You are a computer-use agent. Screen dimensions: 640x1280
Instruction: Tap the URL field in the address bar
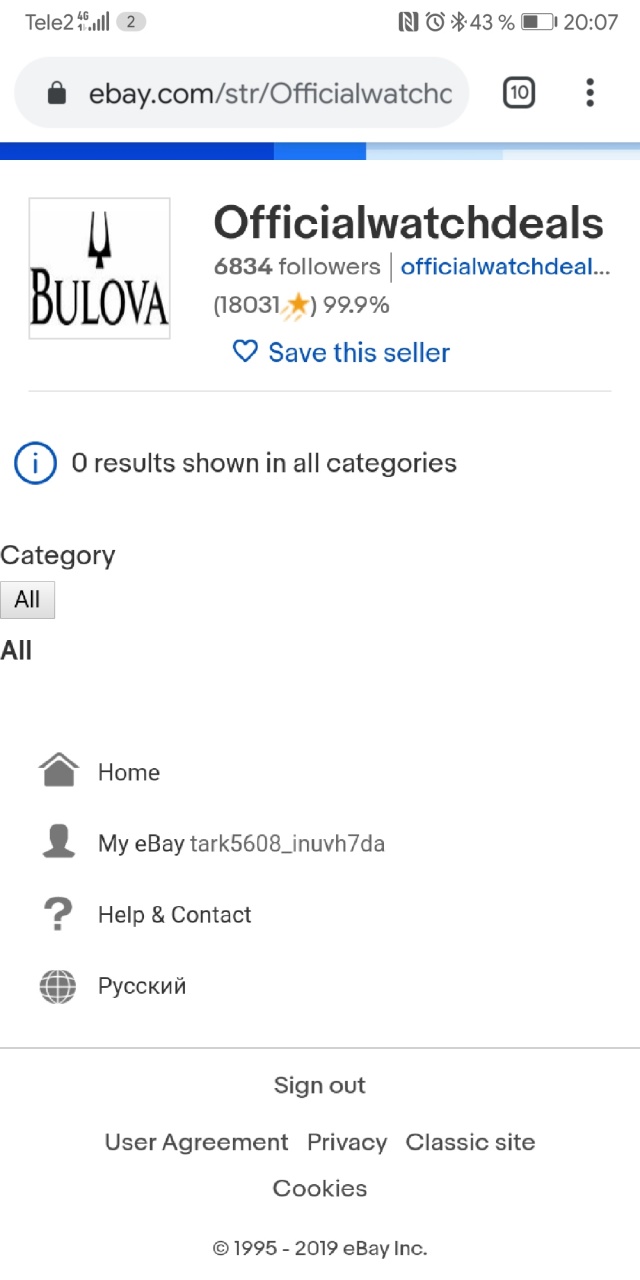tap(270, 94)
